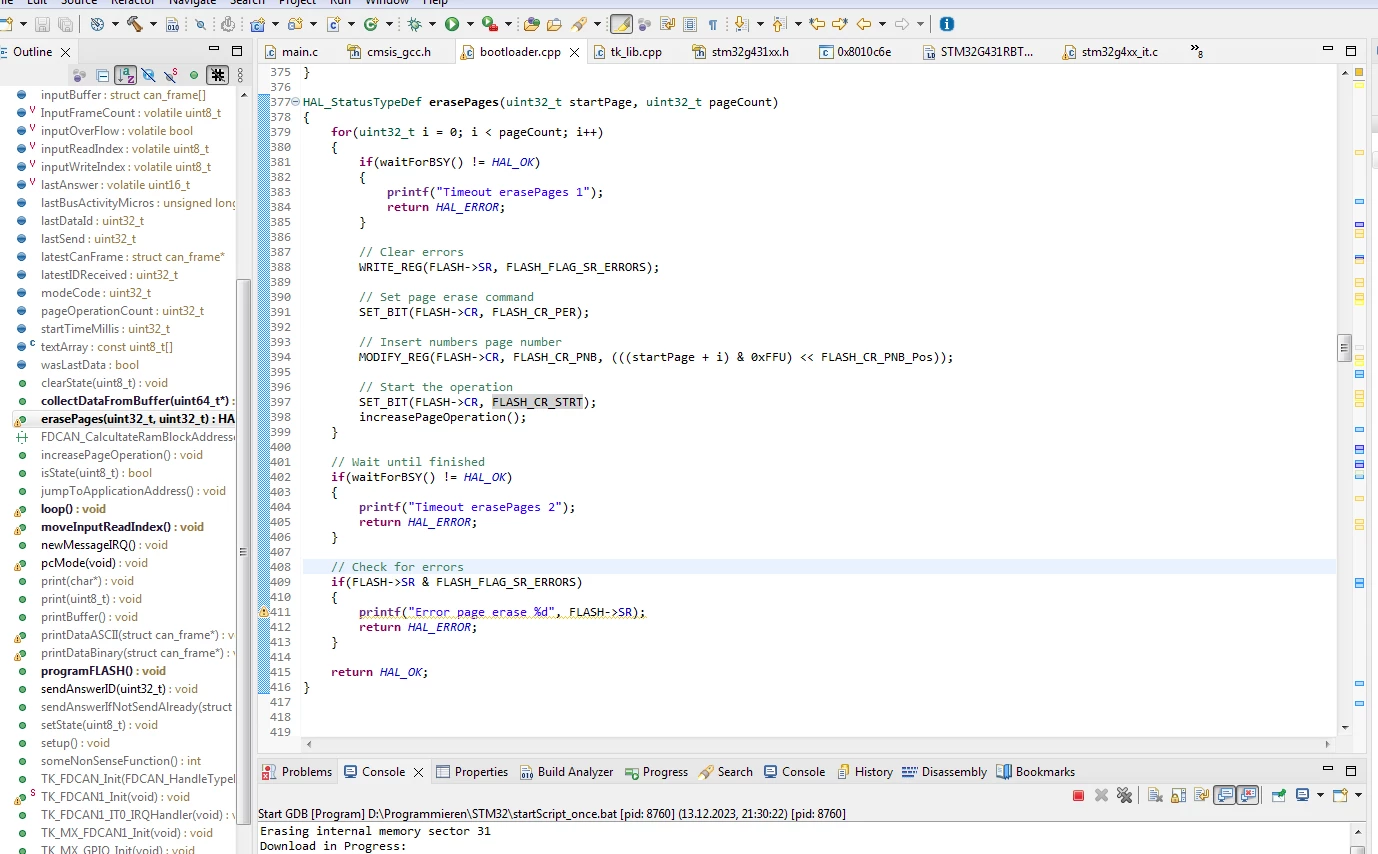Click the Save floppy disk icon
The height and width of the screenshot is (854, 1378).
(43, 24)
